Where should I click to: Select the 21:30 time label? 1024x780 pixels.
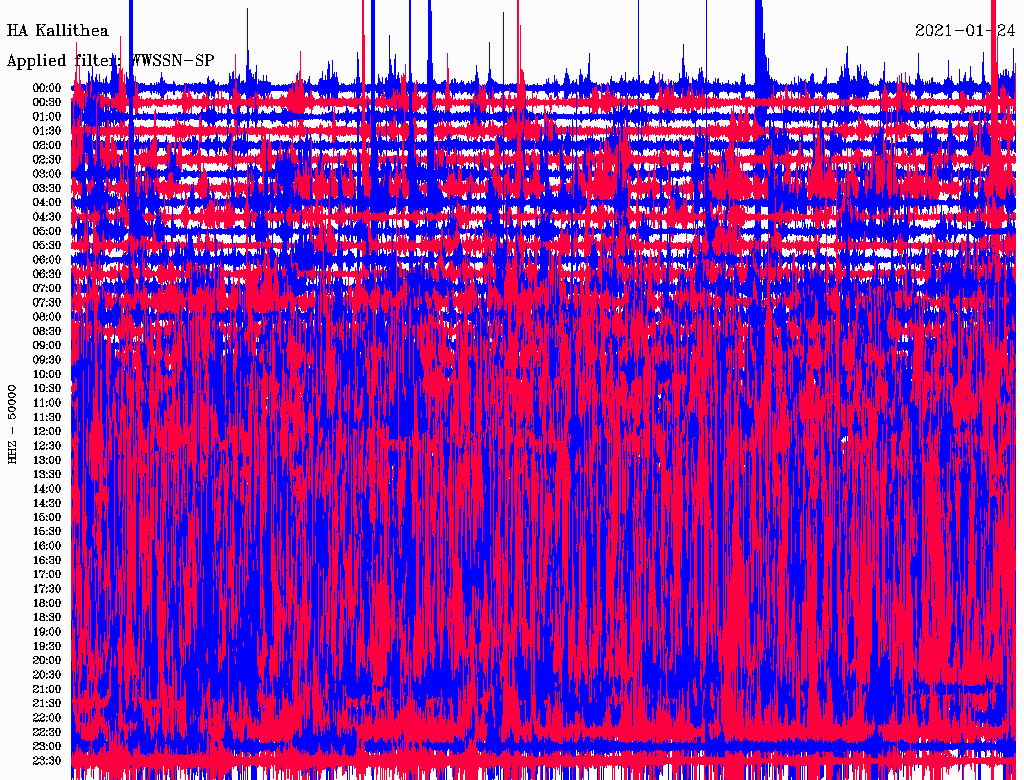47,704
